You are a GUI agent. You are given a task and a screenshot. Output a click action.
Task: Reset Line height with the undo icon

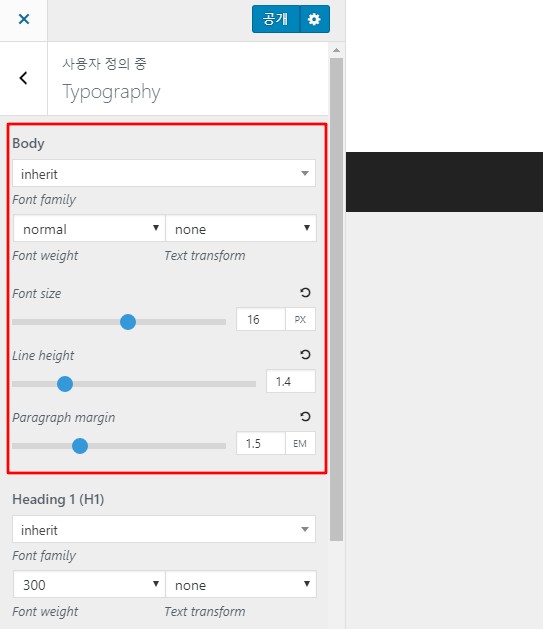pyautogui.click(x=305, y=354)
